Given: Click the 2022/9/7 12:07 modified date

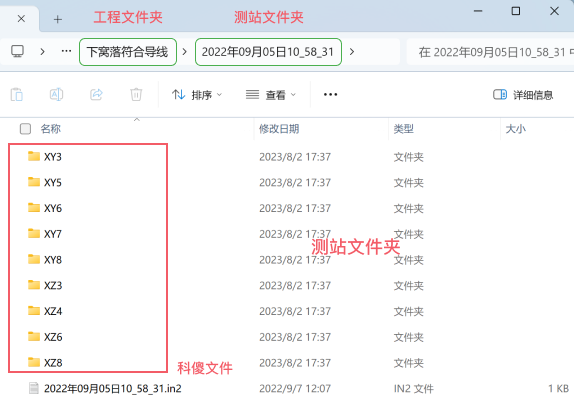Looking at the screenshot, I should point(295,388).
